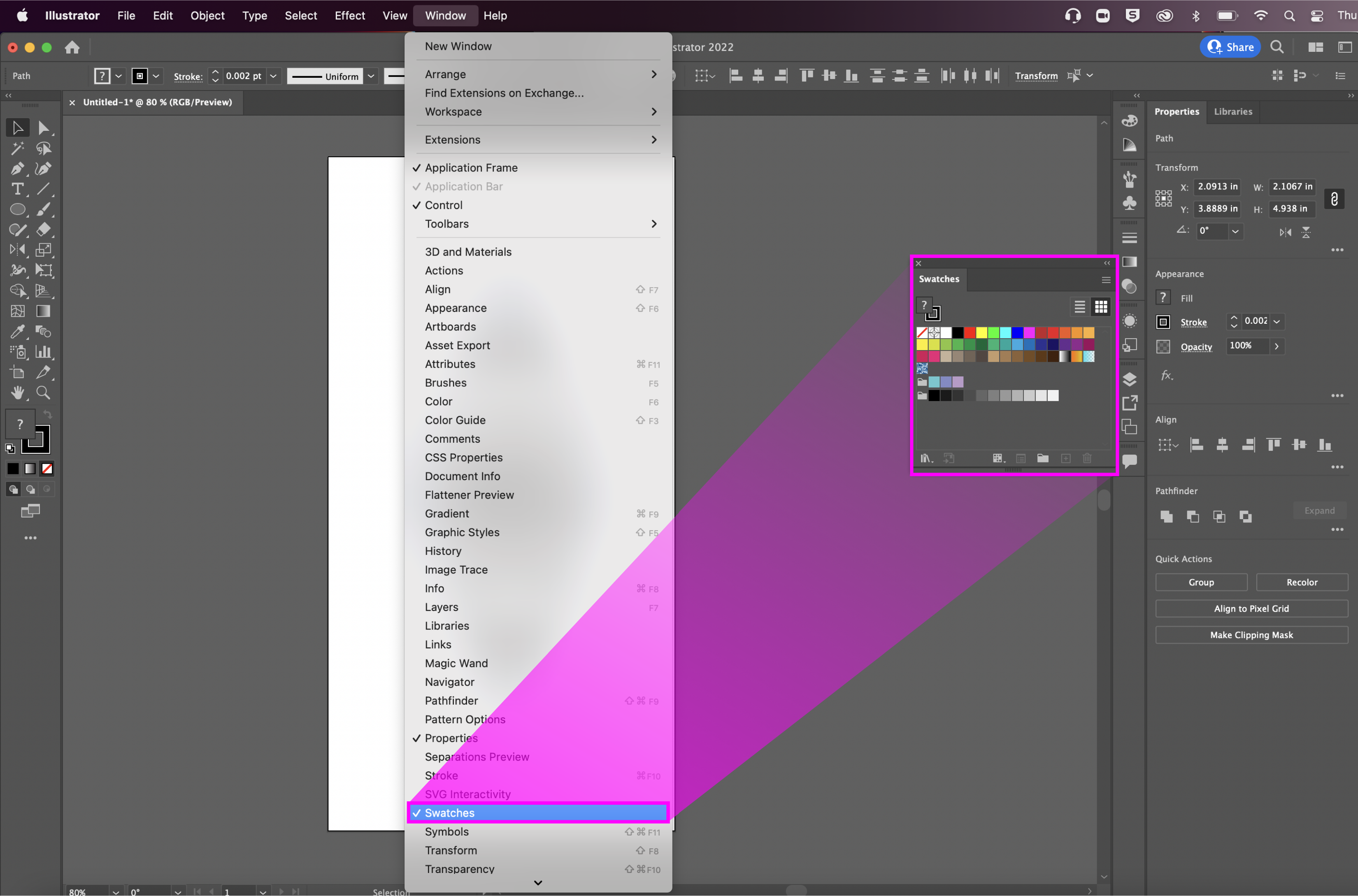
Task: Select the Type tool
Action: (x=17, y=189)
